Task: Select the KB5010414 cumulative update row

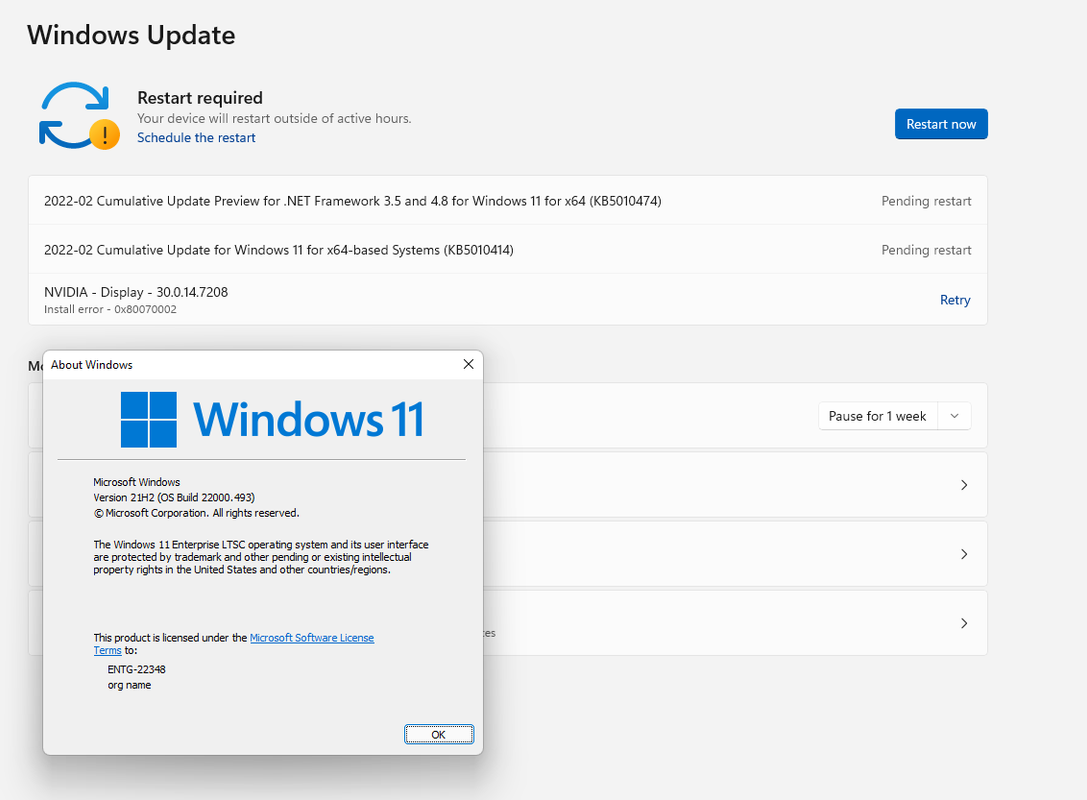Action: pos(507,250)
